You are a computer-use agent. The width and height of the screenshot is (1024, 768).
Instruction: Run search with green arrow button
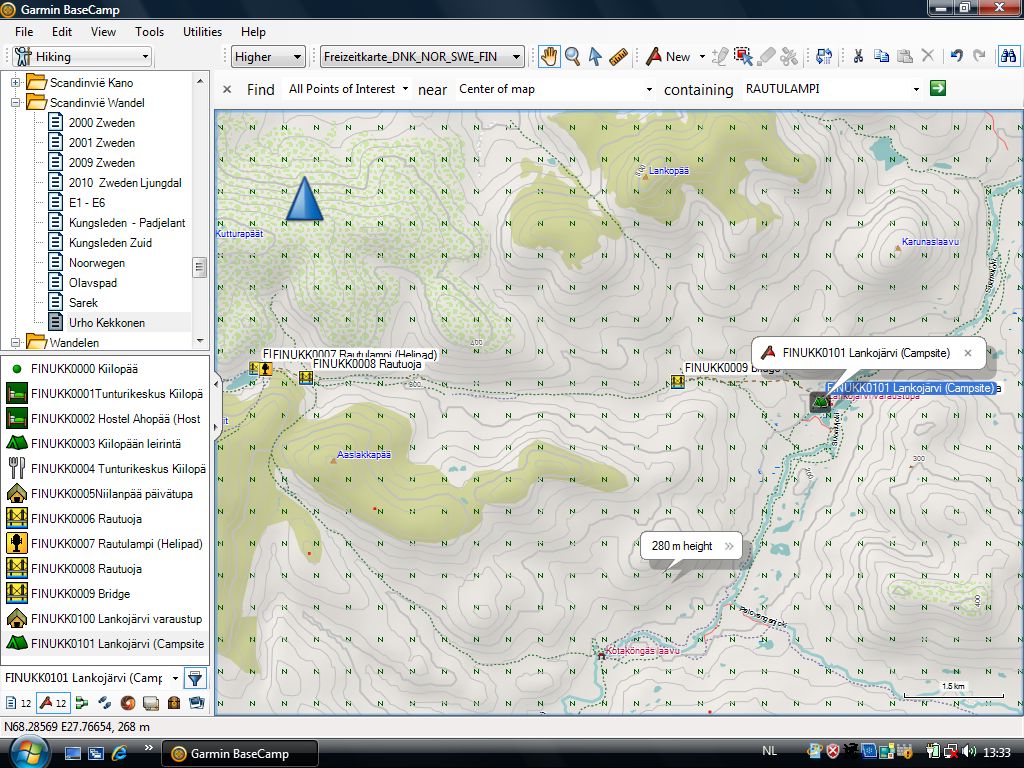pos(937,89)
